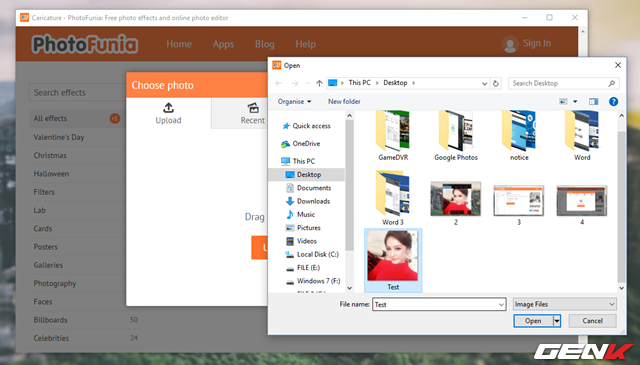Image resolution: width=640 pixels, height=365 pixels.
Task: Change the view layout icon in the Open dialog
Action: 563,102
